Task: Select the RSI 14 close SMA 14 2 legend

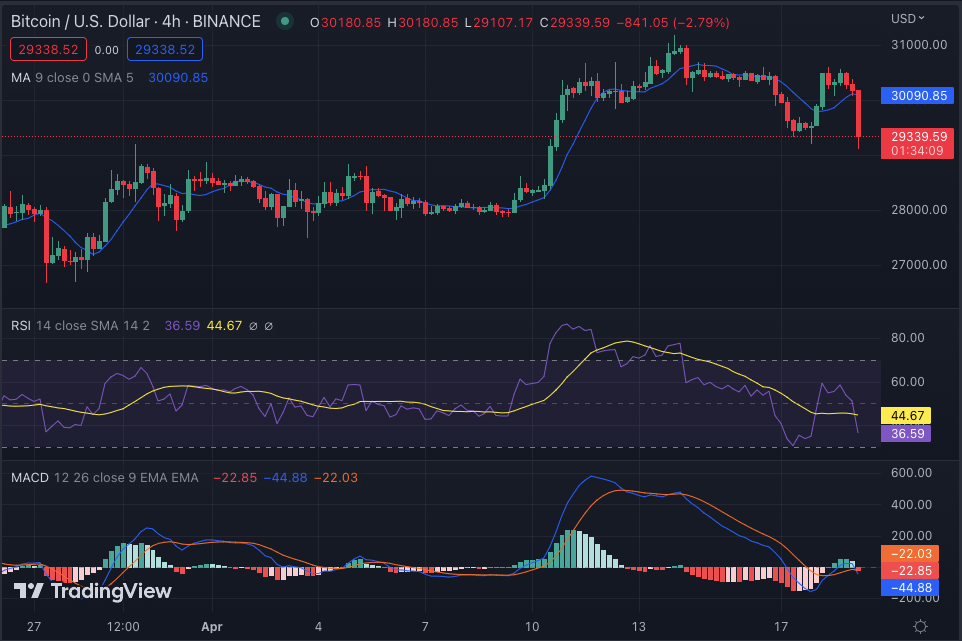Action: click(x=80, y=326)
